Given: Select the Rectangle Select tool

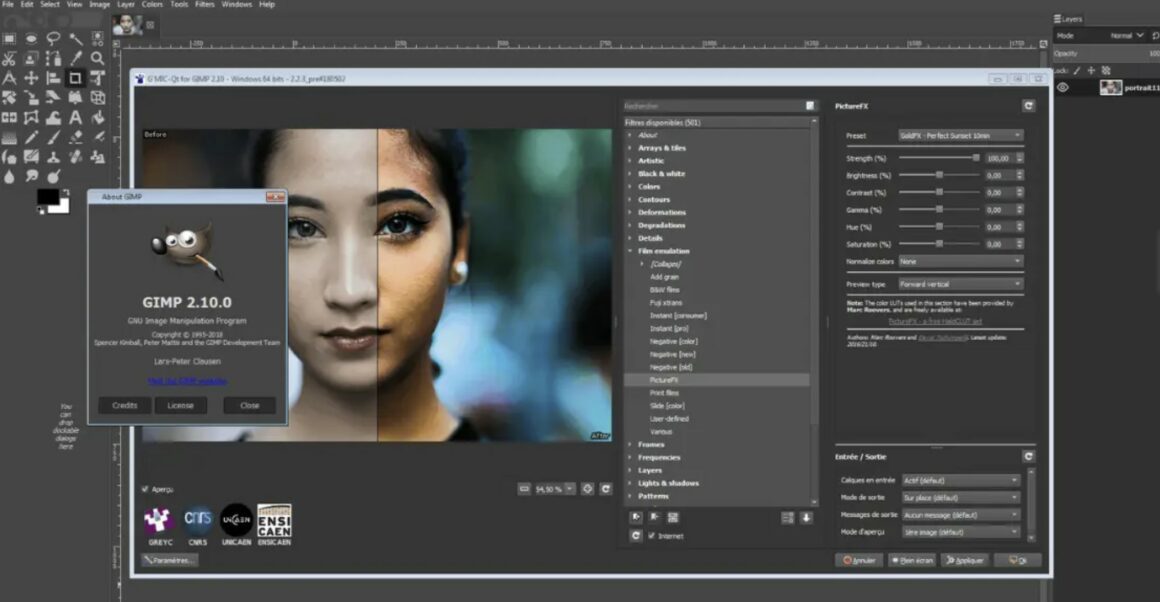Looking at the screenshot, I should click(9, 38).
